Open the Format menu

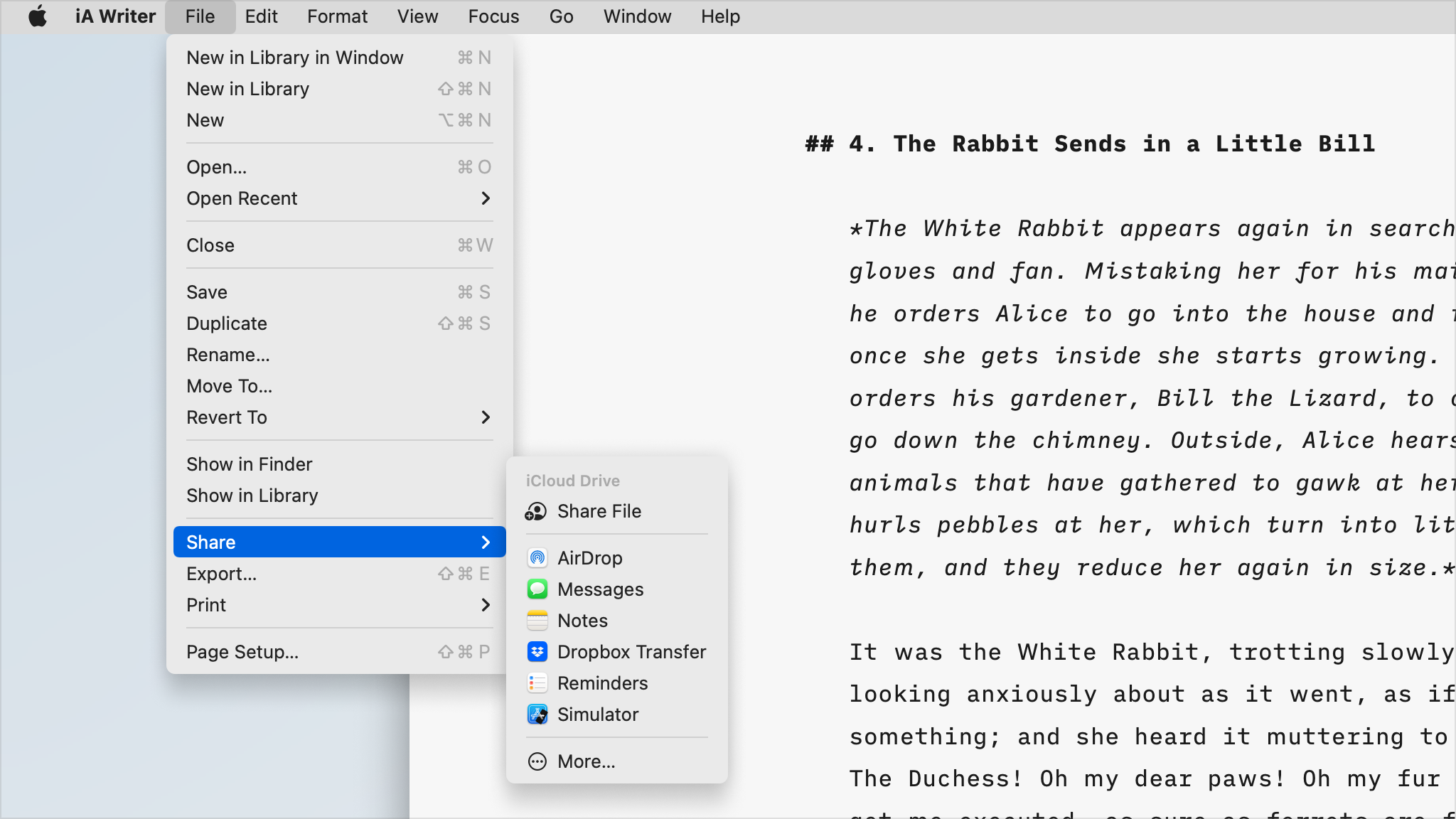pyautogui.click(x=337, y=16)
